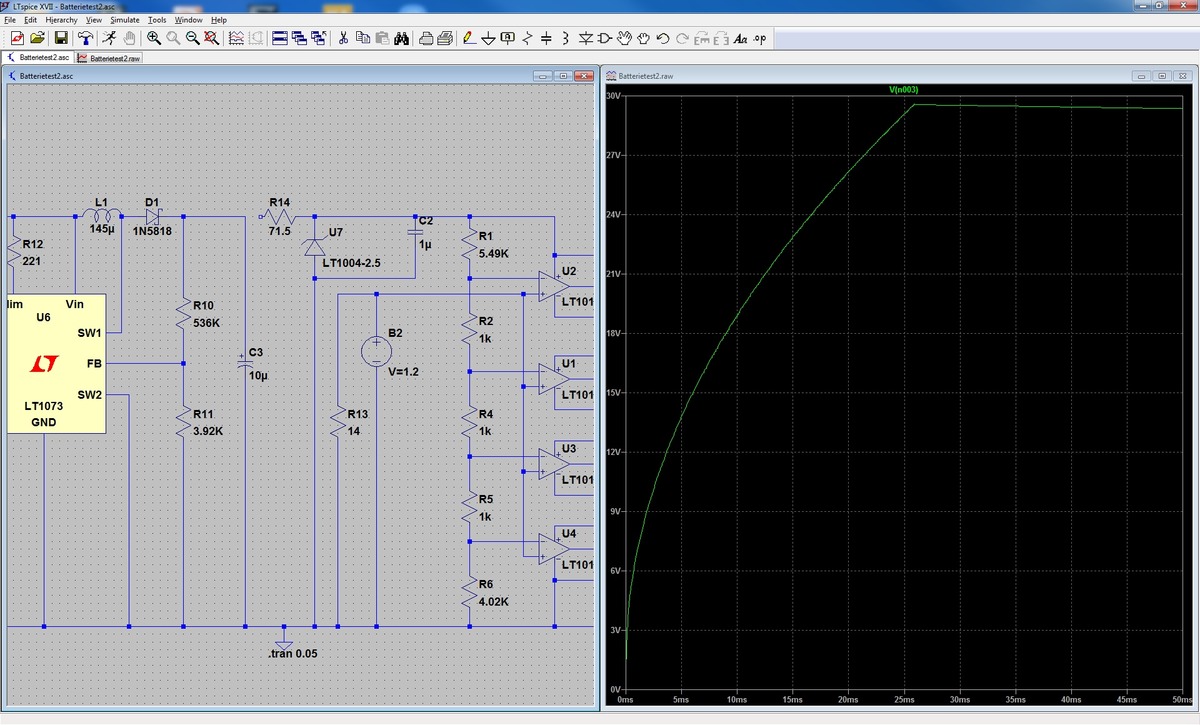The height and width of the screenshot is (725, 1200).
Task: Click the C3 capacitor value 10µ
Action: coord(257,375)
